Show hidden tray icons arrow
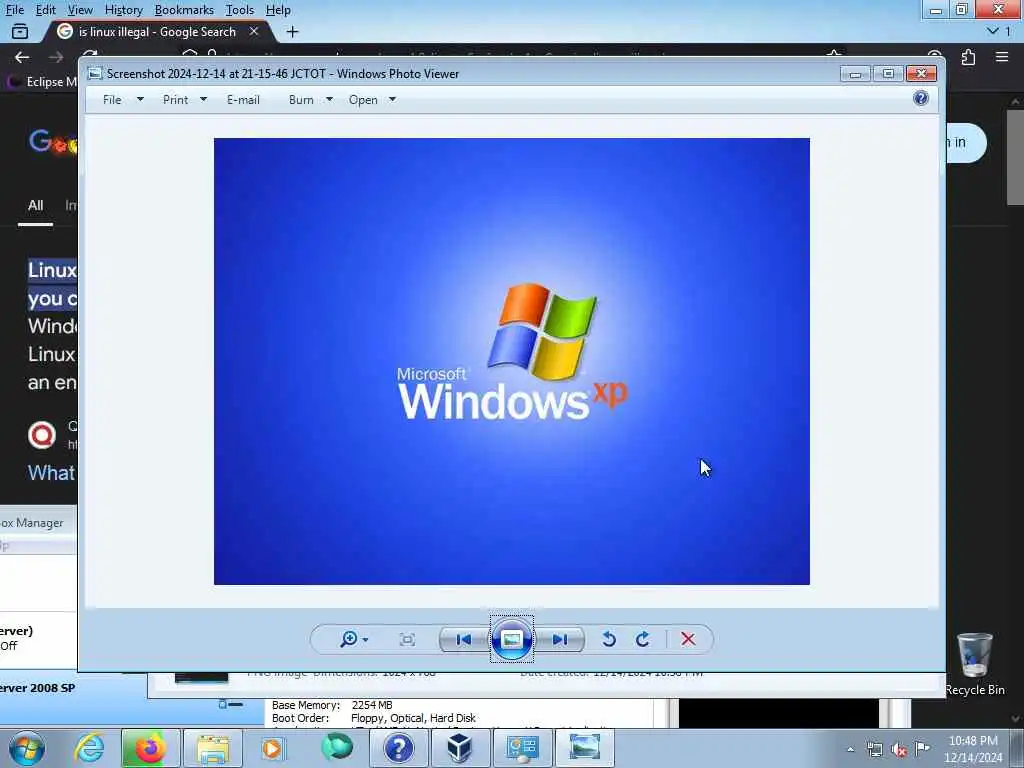1024x768 pixels. coord(850,750)
